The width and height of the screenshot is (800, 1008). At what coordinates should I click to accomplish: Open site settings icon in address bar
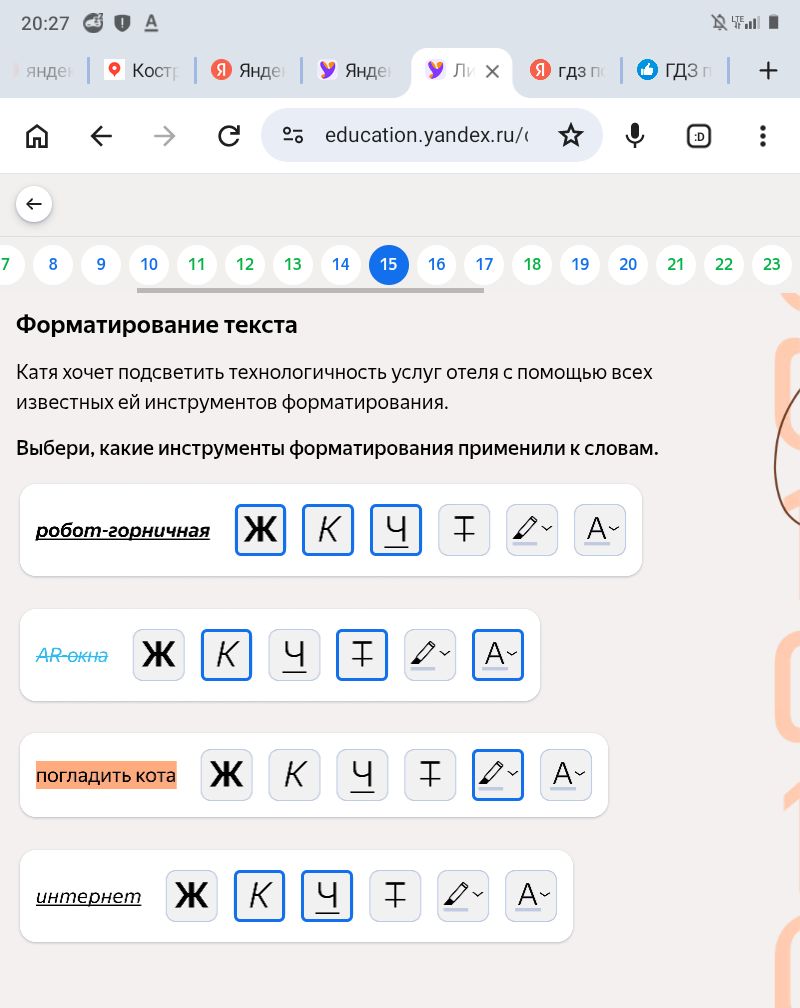(293, 135)
